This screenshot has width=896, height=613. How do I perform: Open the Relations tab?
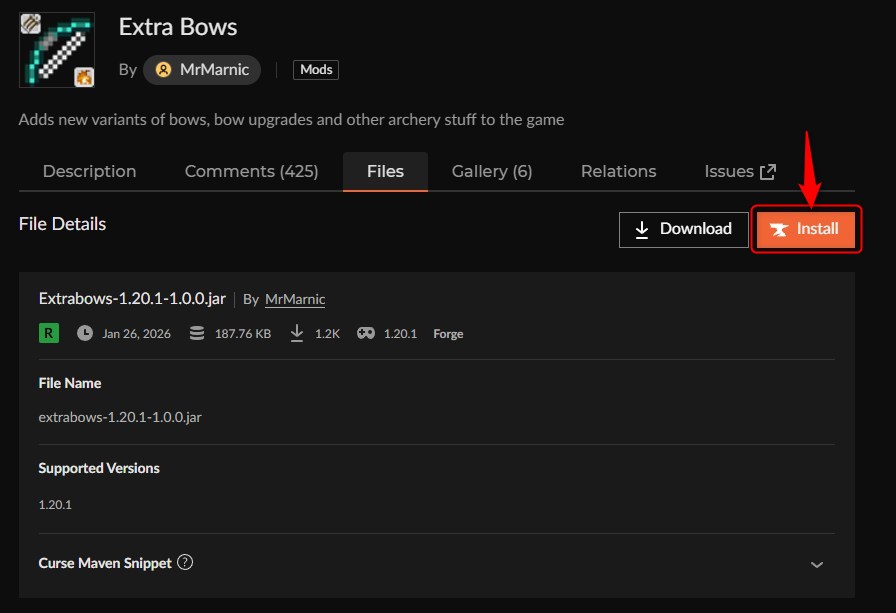(x=618, y=171)
